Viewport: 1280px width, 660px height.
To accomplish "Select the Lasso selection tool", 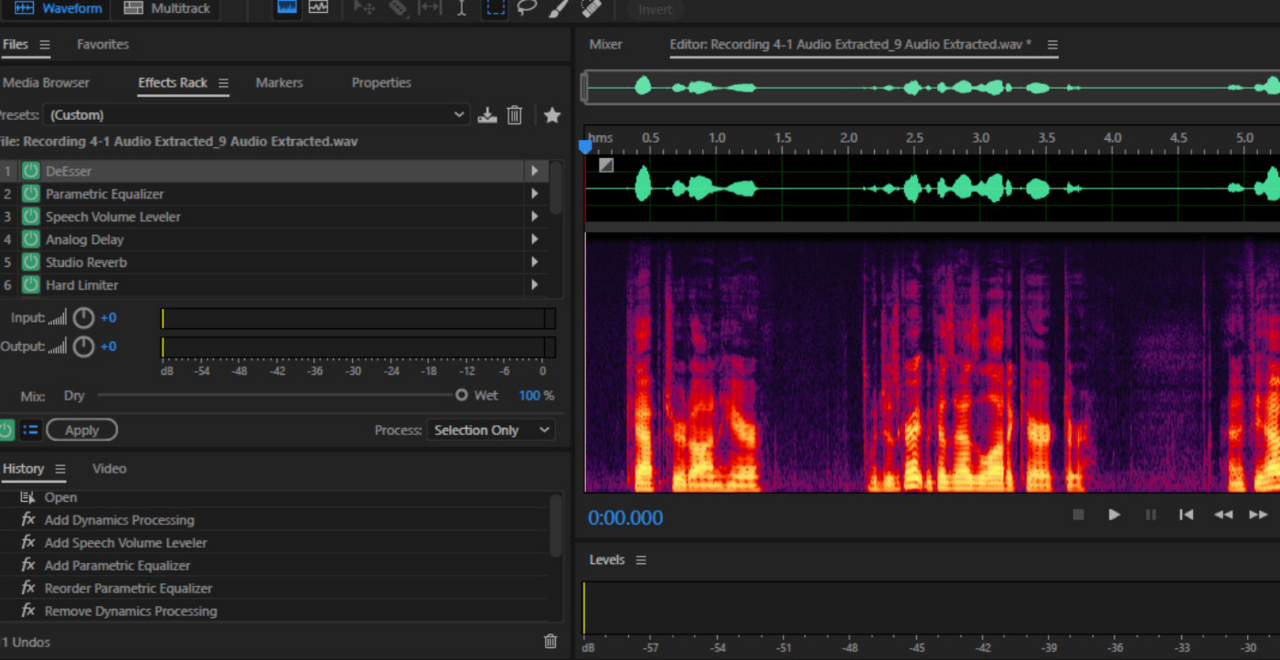I will [527, 9].
